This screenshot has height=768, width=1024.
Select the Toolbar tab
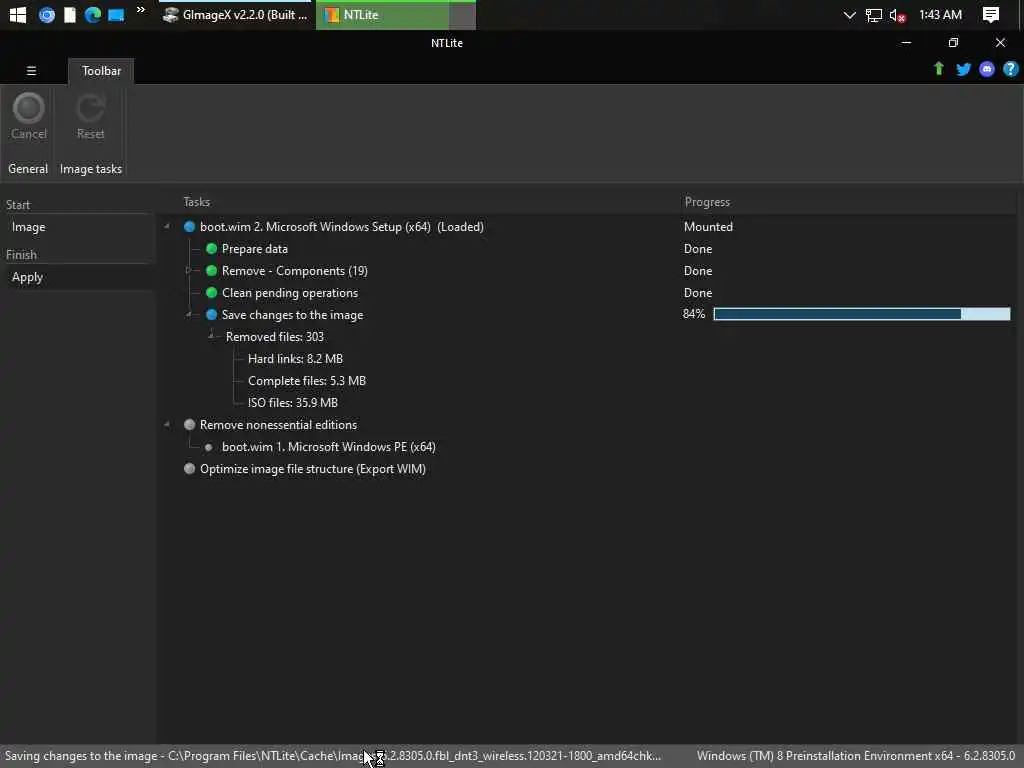(101, 71)
